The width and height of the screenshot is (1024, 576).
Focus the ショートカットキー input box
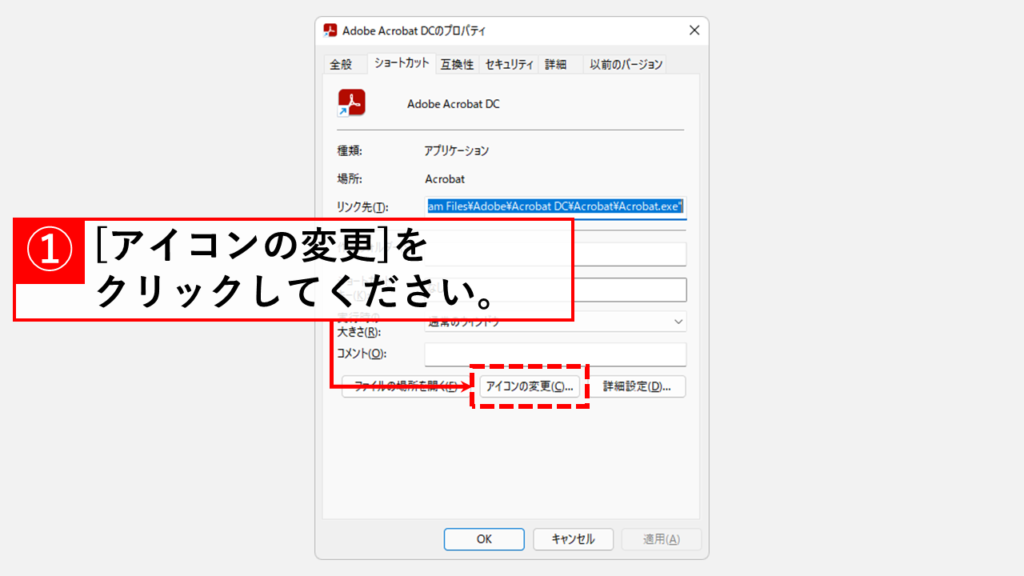point(628,290)
